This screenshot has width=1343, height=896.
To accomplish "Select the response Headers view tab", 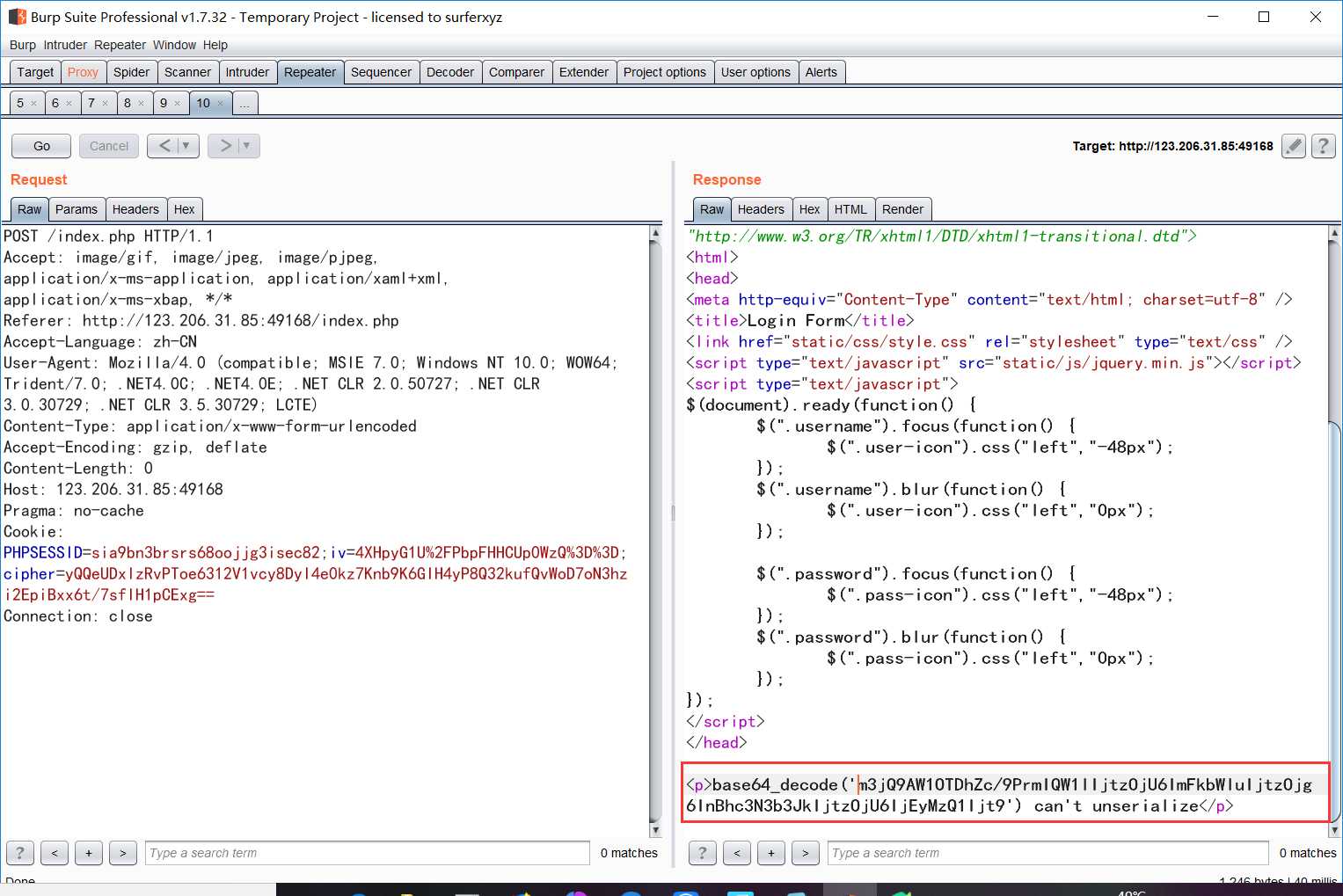I will click(761, 209).
